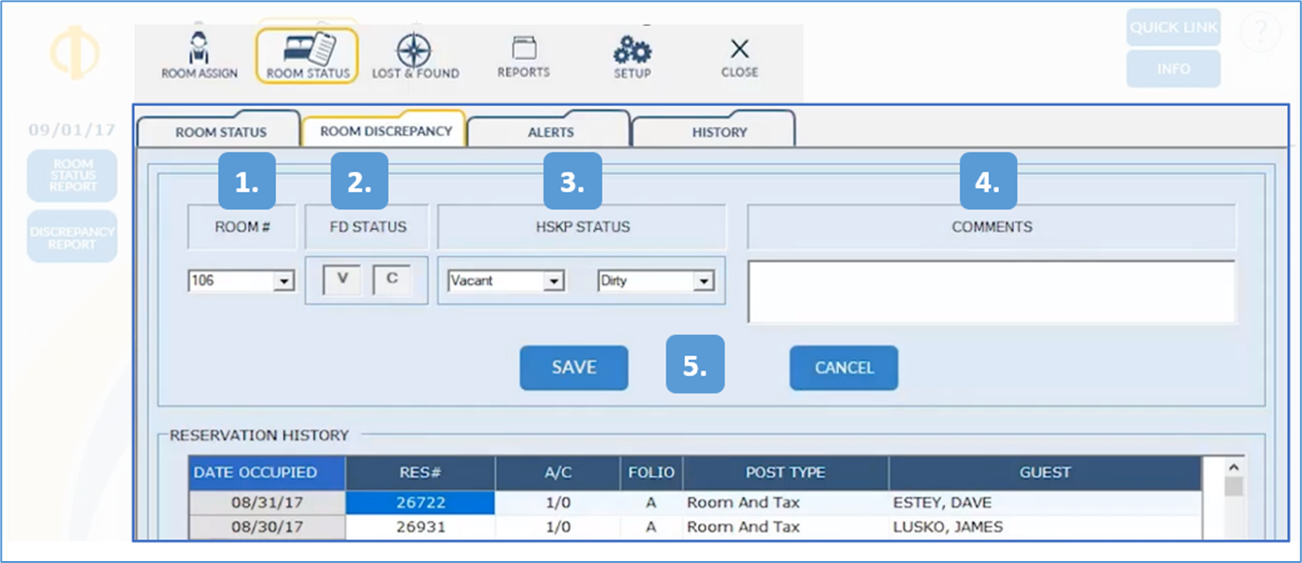Toggle the FD status C box
Image resolution: width=1302 pixels, height=563 pixels.
(392, 280)
